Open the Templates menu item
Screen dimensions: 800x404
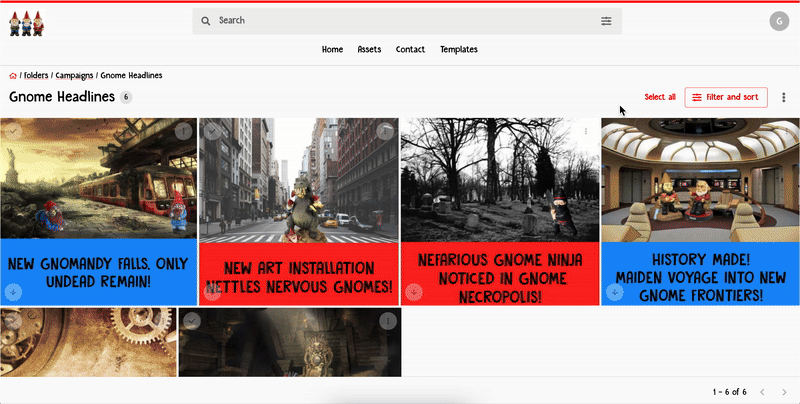tap(458, 49)
